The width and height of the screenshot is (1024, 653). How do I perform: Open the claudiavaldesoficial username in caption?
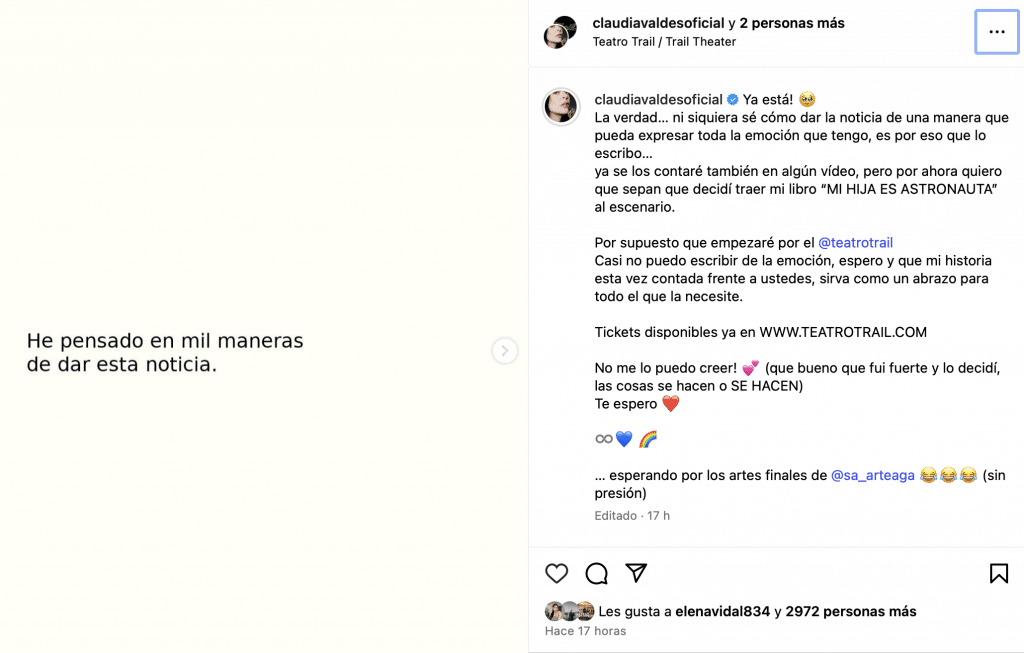(x=658, y=99)
